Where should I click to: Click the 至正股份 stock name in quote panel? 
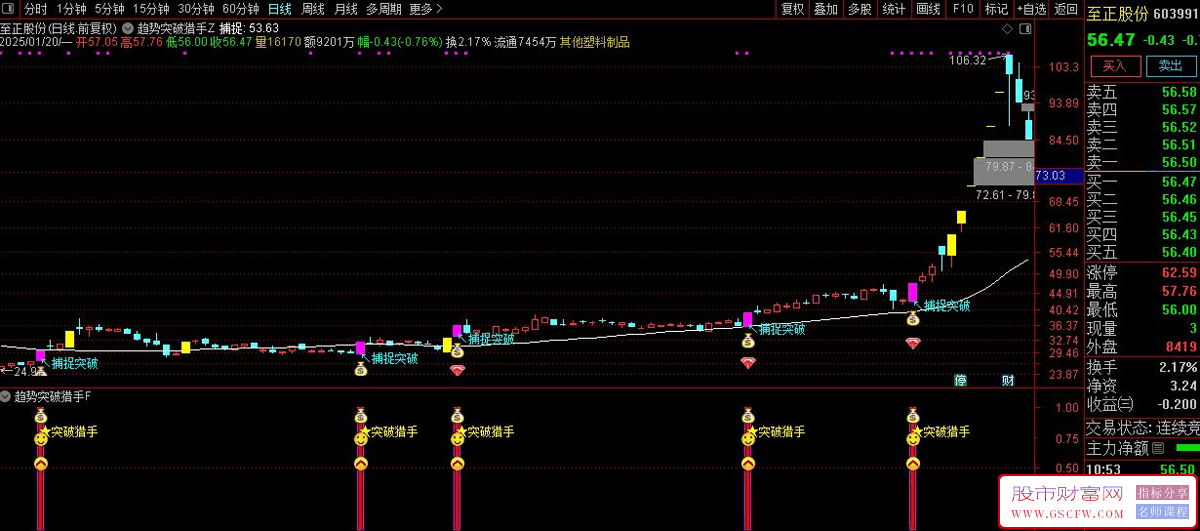(x=1118, y=13)
